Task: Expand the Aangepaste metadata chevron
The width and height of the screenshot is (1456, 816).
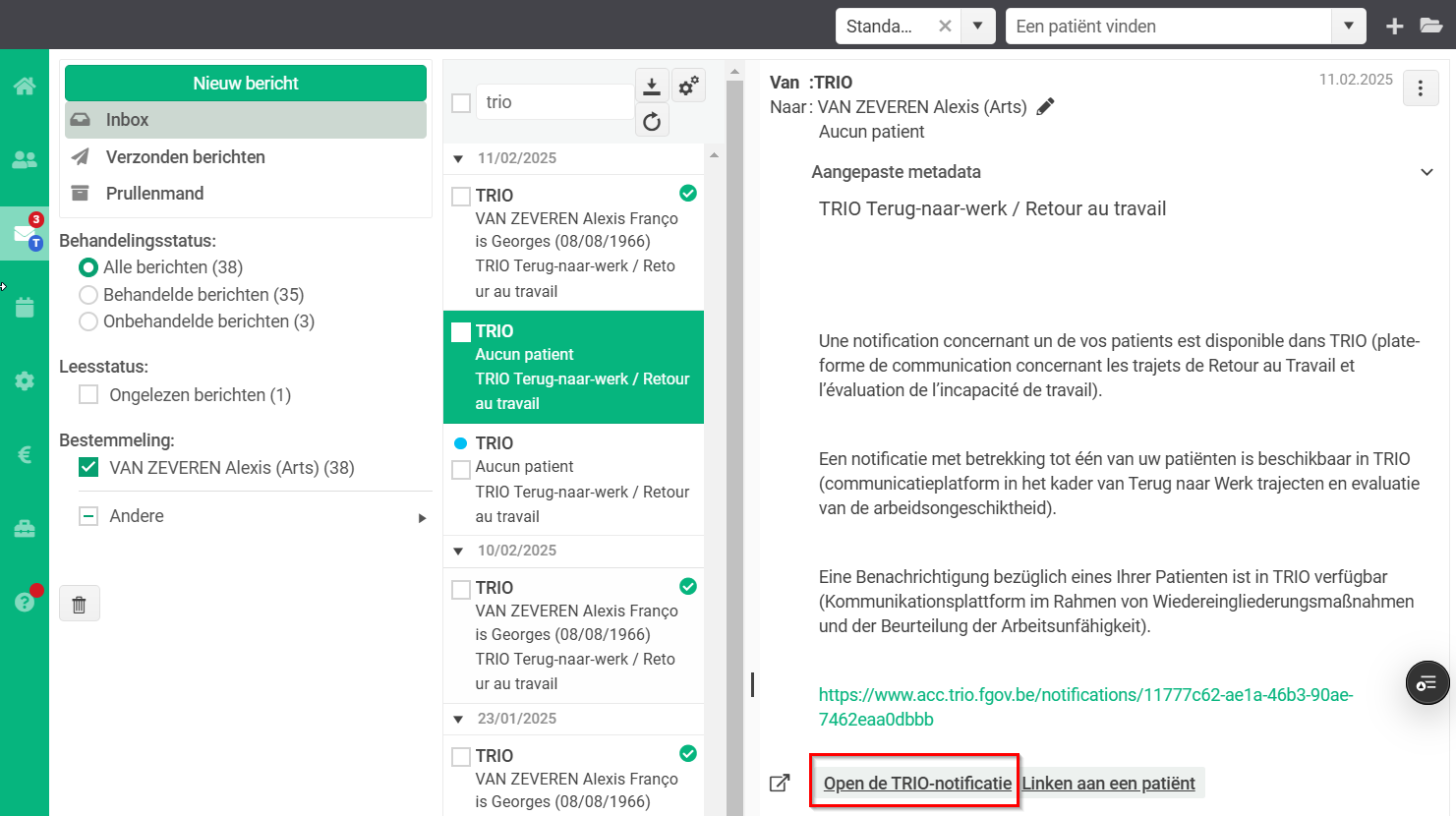Action: [1427, 172]
